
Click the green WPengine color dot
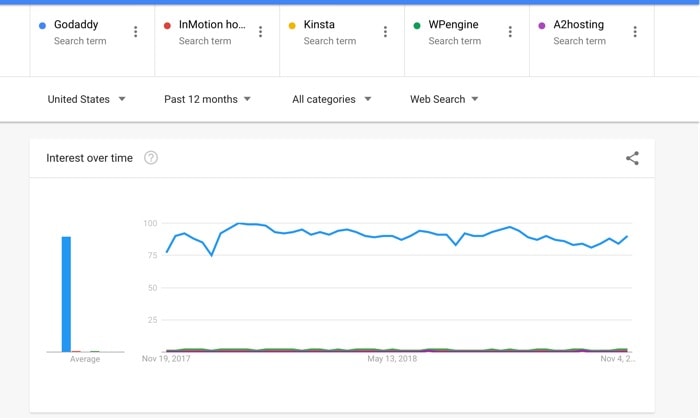417,25
